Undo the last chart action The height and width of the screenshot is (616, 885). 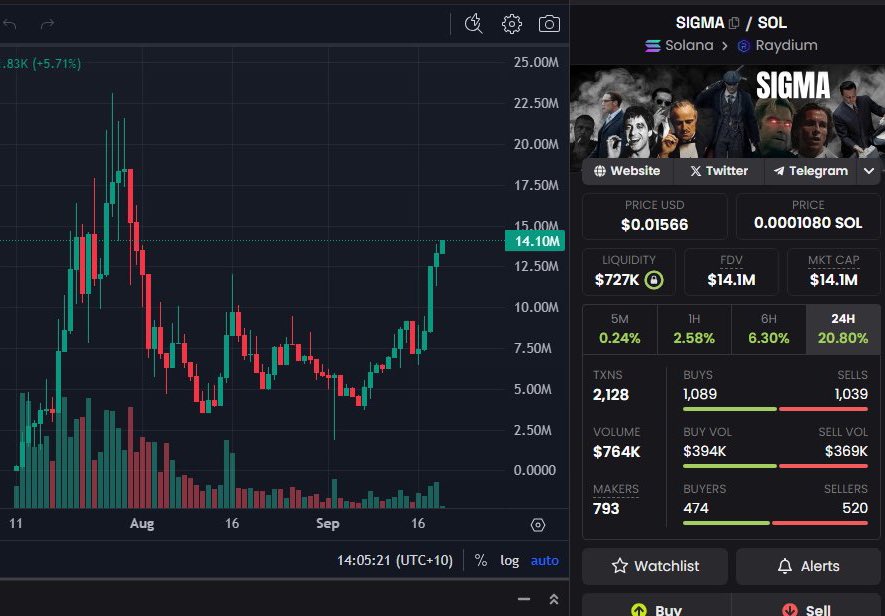pos(10,24)
